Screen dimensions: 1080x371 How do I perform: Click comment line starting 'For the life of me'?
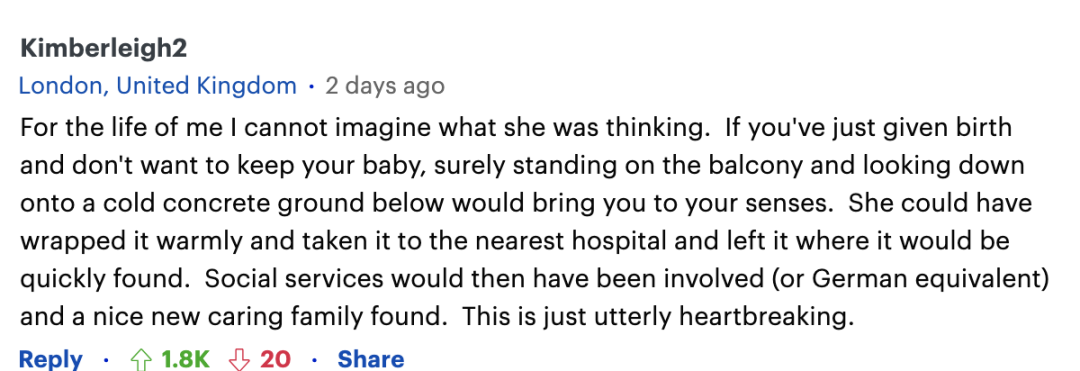515,129
